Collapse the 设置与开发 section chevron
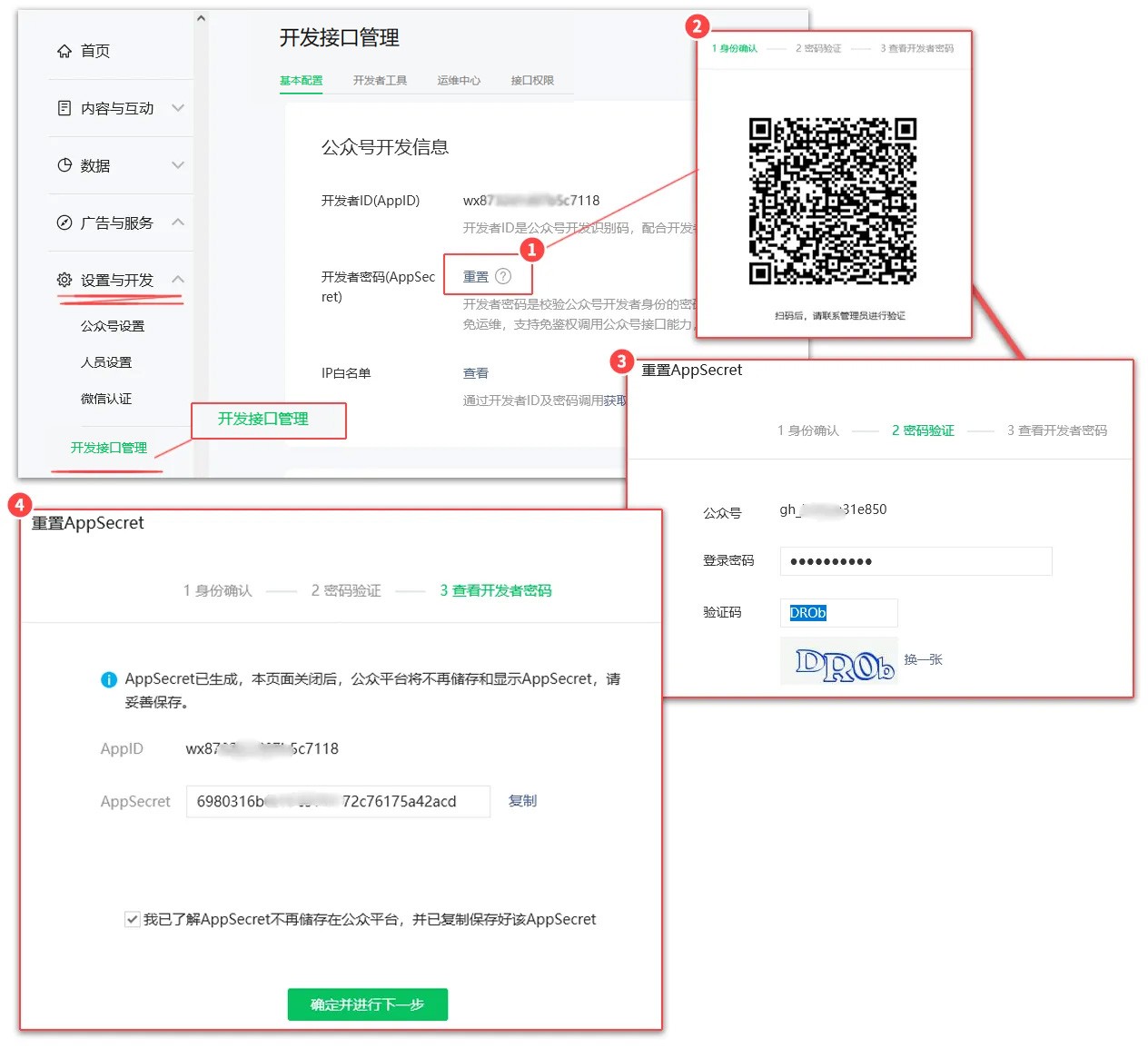 pyautogui.click(x=178, y=280)
